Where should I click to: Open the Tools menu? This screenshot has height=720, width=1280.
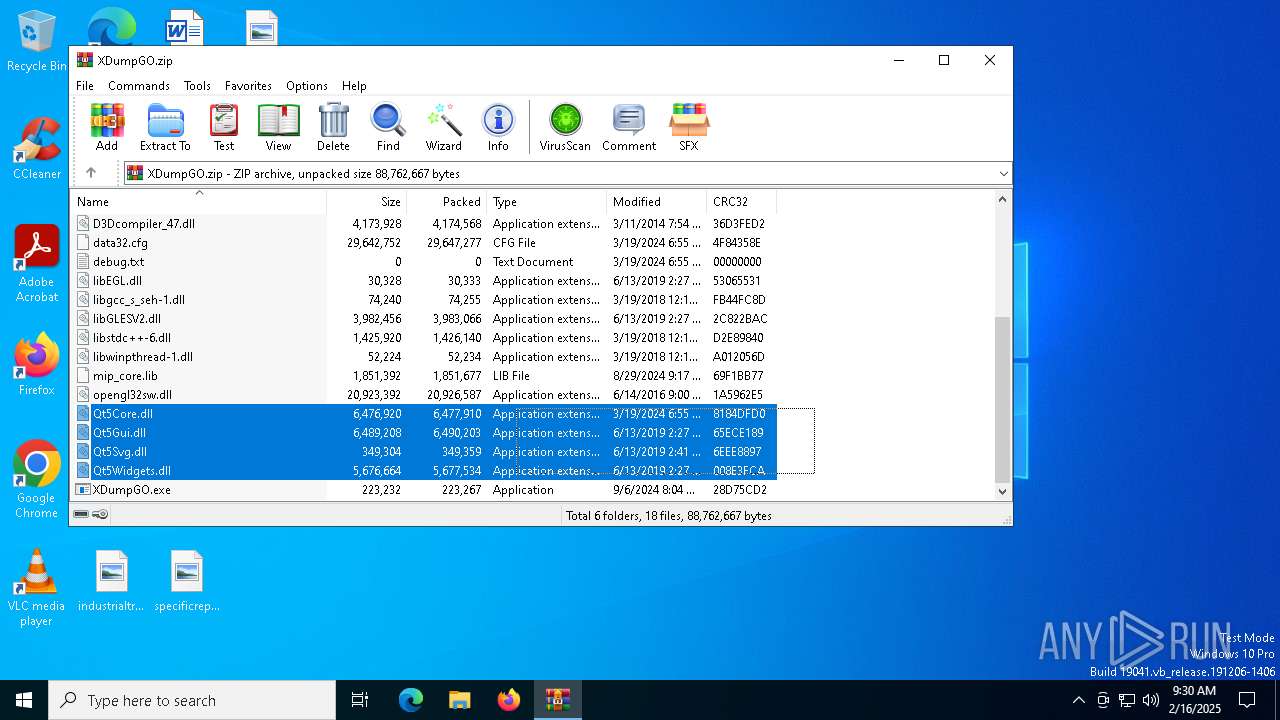[197, 86]
